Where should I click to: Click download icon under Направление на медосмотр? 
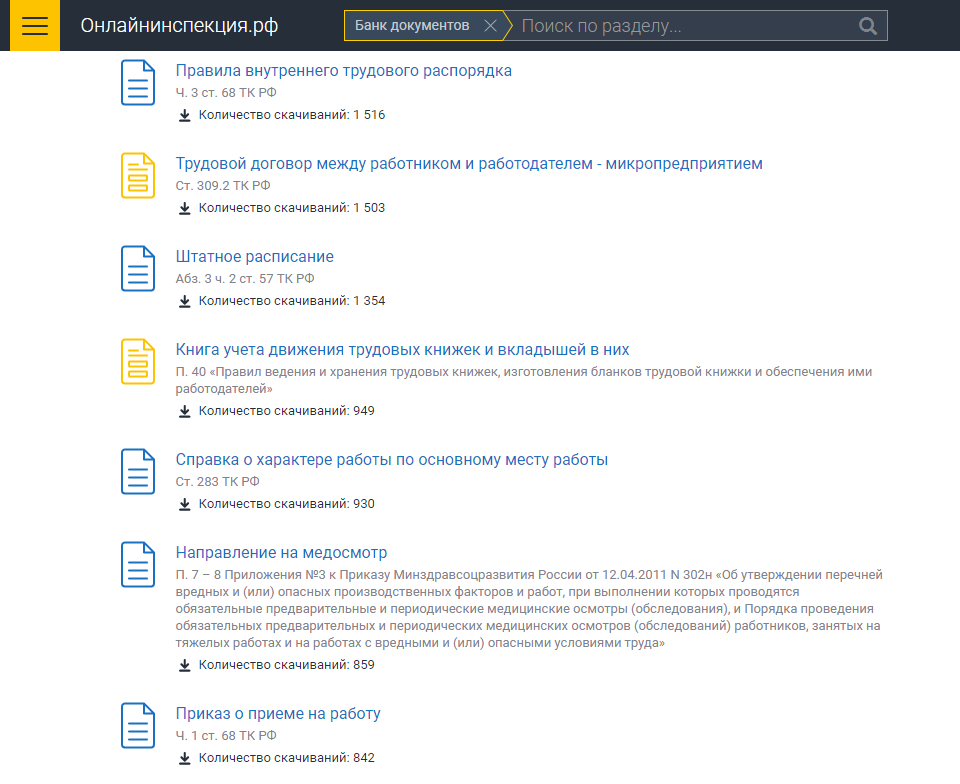click(x=184, y=665)
